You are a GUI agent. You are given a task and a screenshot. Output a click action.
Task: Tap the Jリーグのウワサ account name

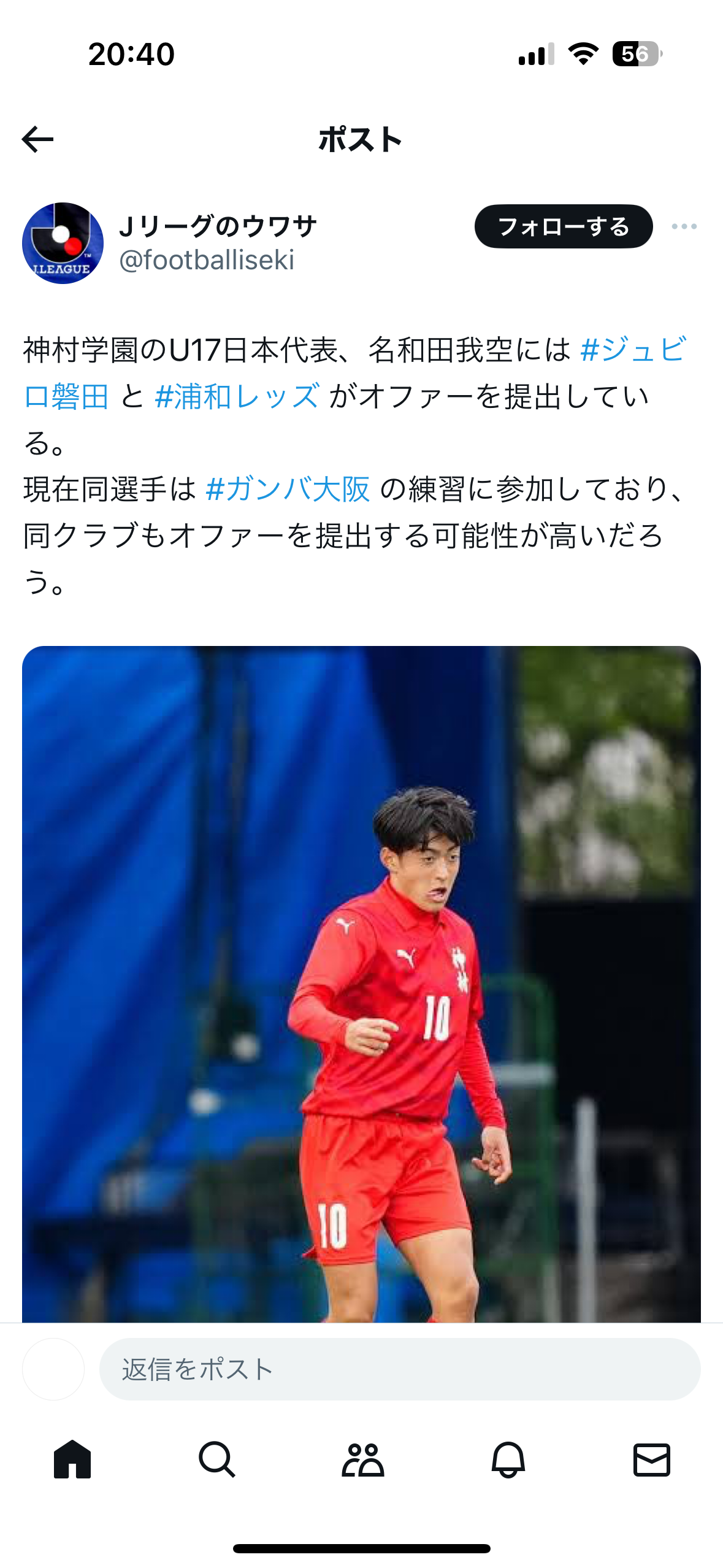click(x=218, y=226)
